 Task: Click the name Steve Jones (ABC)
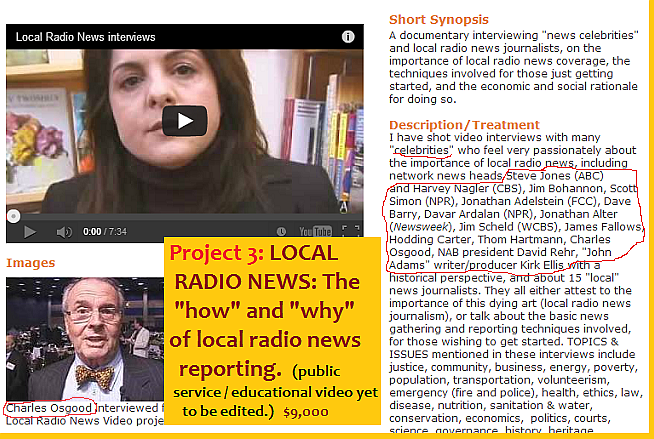click(x=554, y=176)
